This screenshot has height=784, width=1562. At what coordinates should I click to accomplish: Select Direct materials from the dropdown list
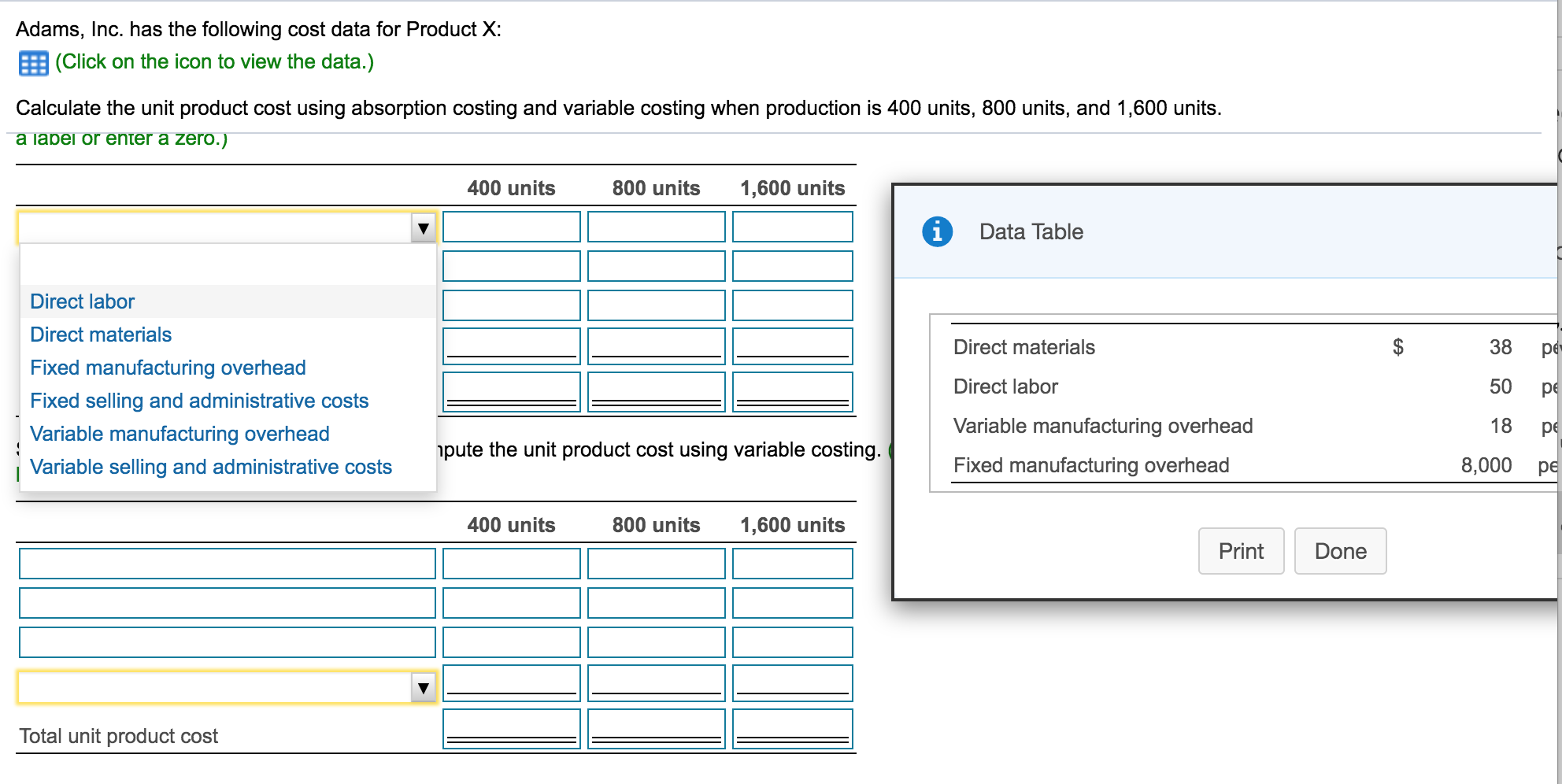(x=228, y=335)
